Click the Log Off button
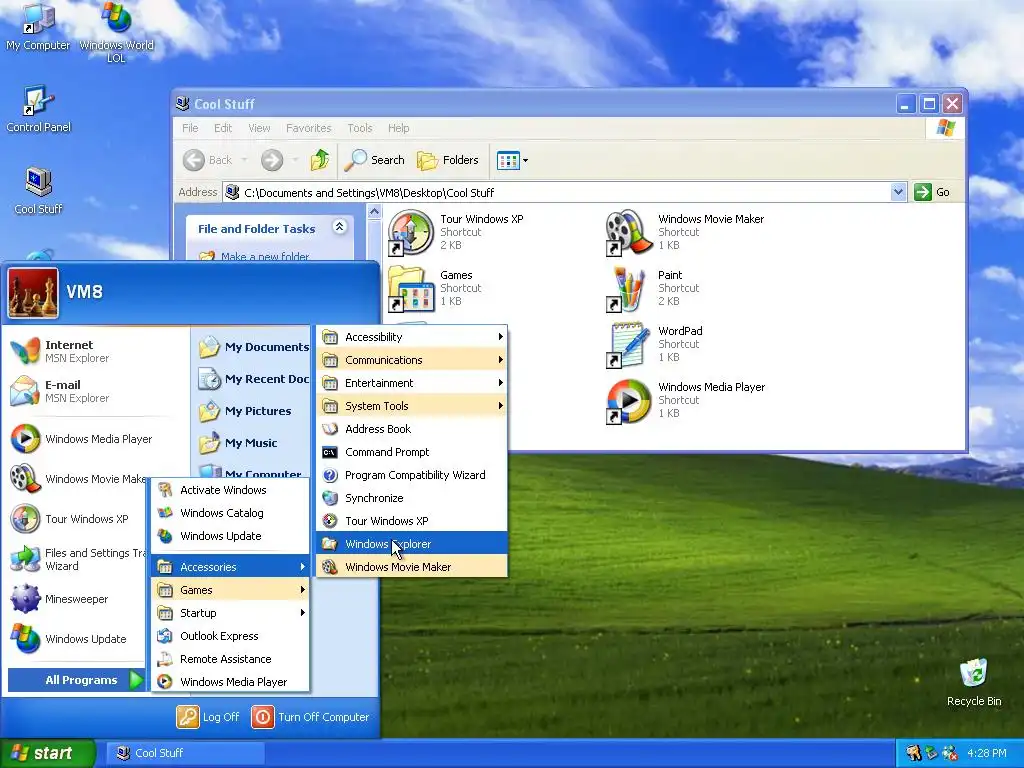This screenshot has height=768, width=1024. pos(208,717)
